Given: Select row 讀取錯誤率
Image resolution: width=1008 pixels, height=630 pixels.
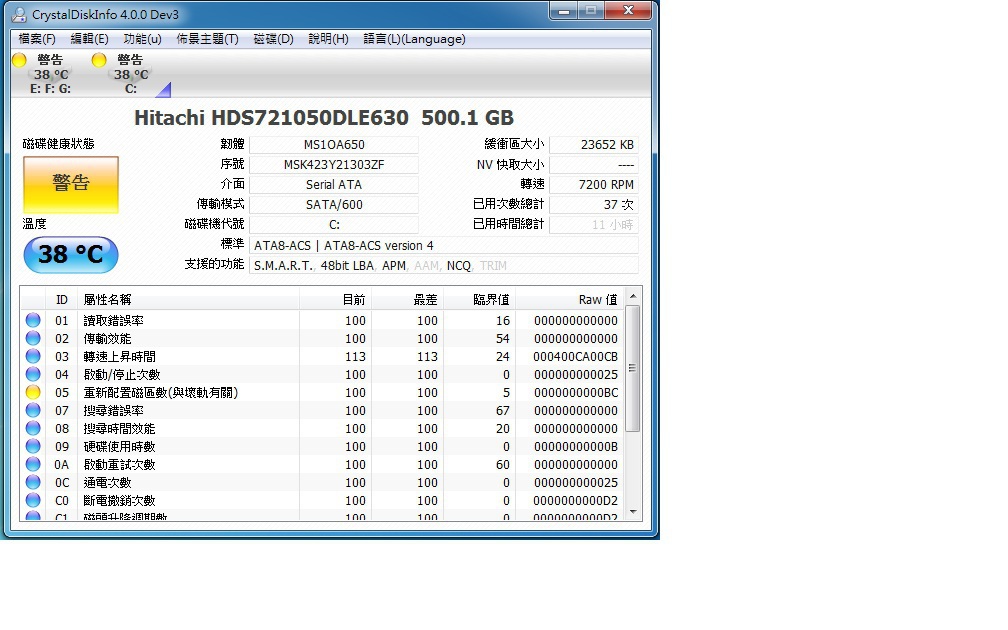Looking at the screenshot, I should tap(321, 320).
